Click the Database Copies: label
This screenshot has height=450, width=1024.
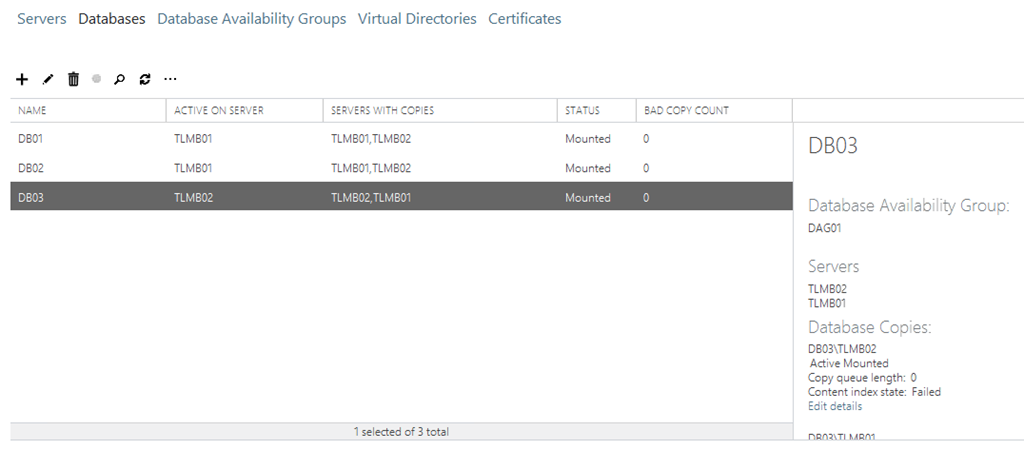[x=869, y=327]
